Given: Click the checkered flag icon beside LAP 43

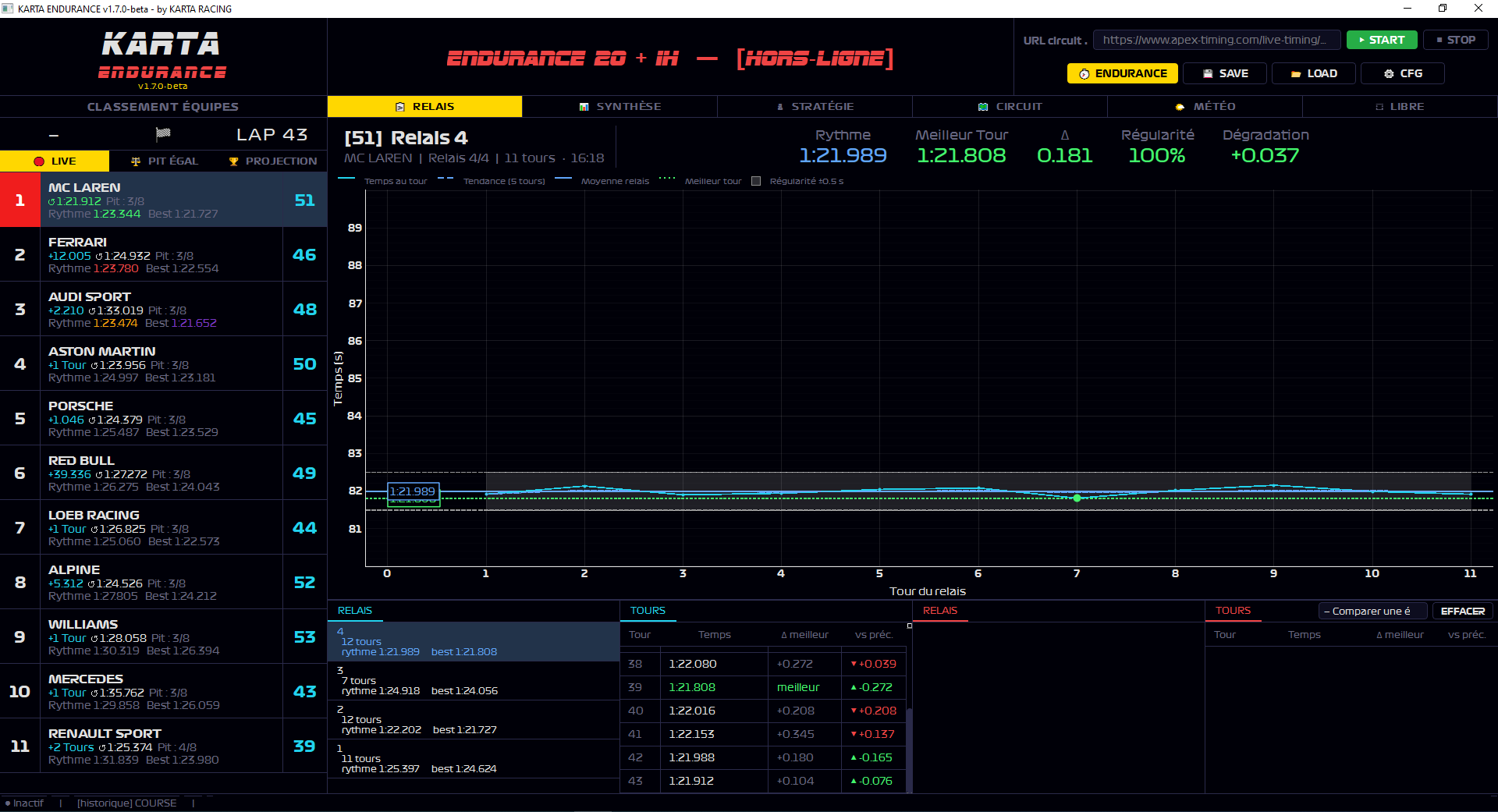Looking at the screenshot, I should pos(163,134).
